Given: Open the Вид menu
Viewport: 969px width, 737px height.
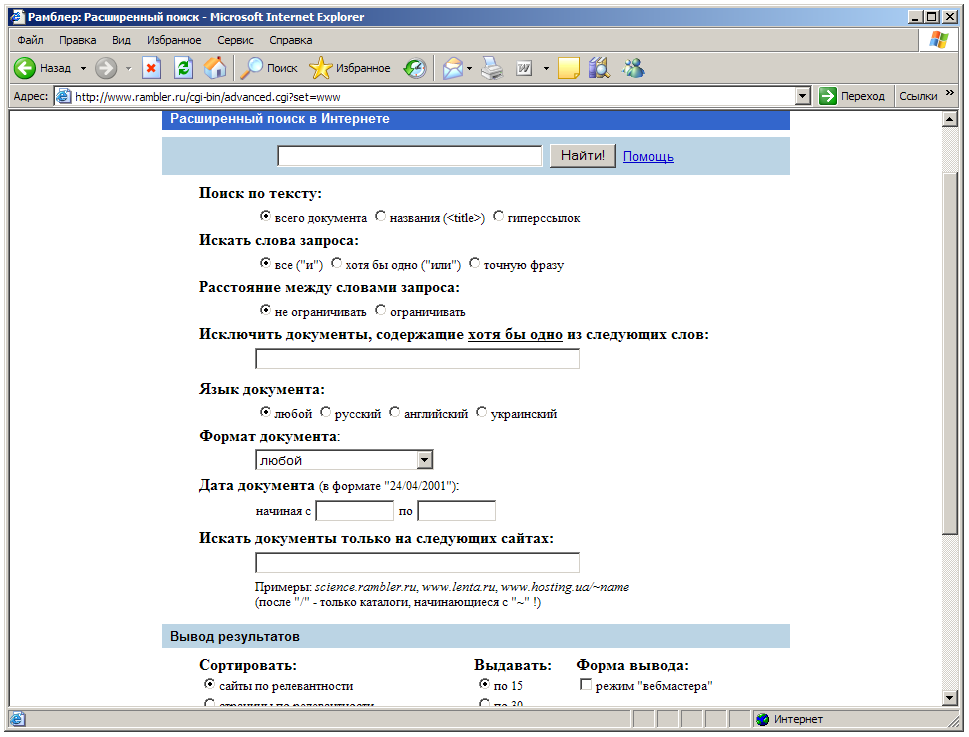Looking at the screenshot, I should tap(121, 40).
